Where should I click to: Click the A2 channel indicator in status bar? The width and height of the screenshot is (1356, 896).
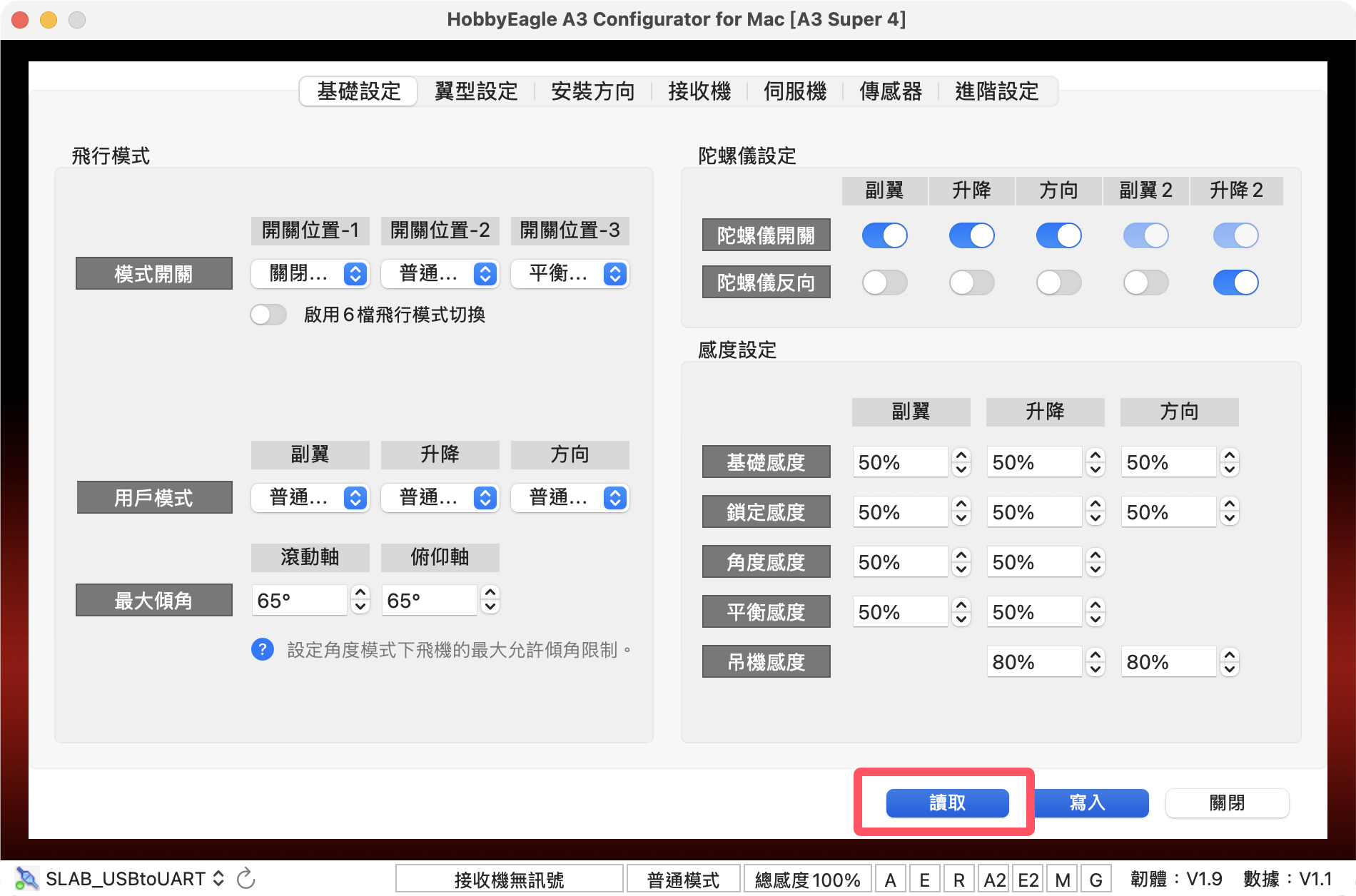994,880
